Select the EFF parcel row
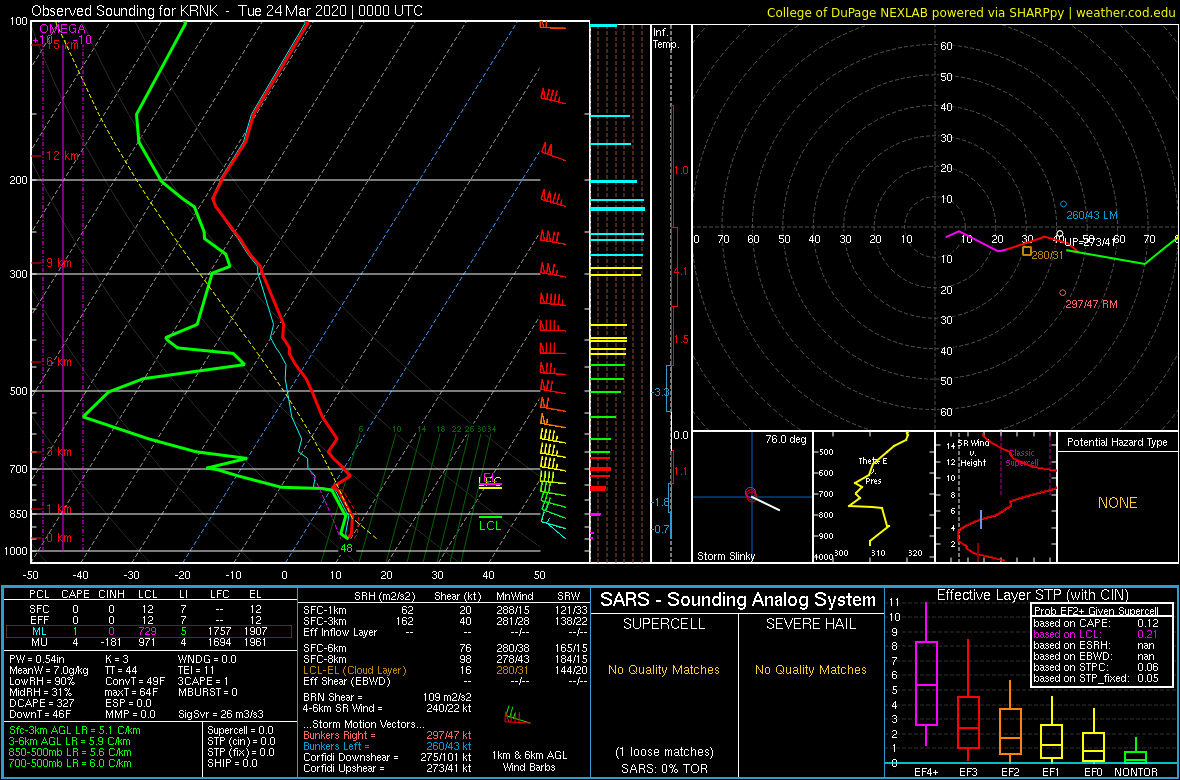The height and width of the screenshot is (780, 1180). (x=148, y=620)
